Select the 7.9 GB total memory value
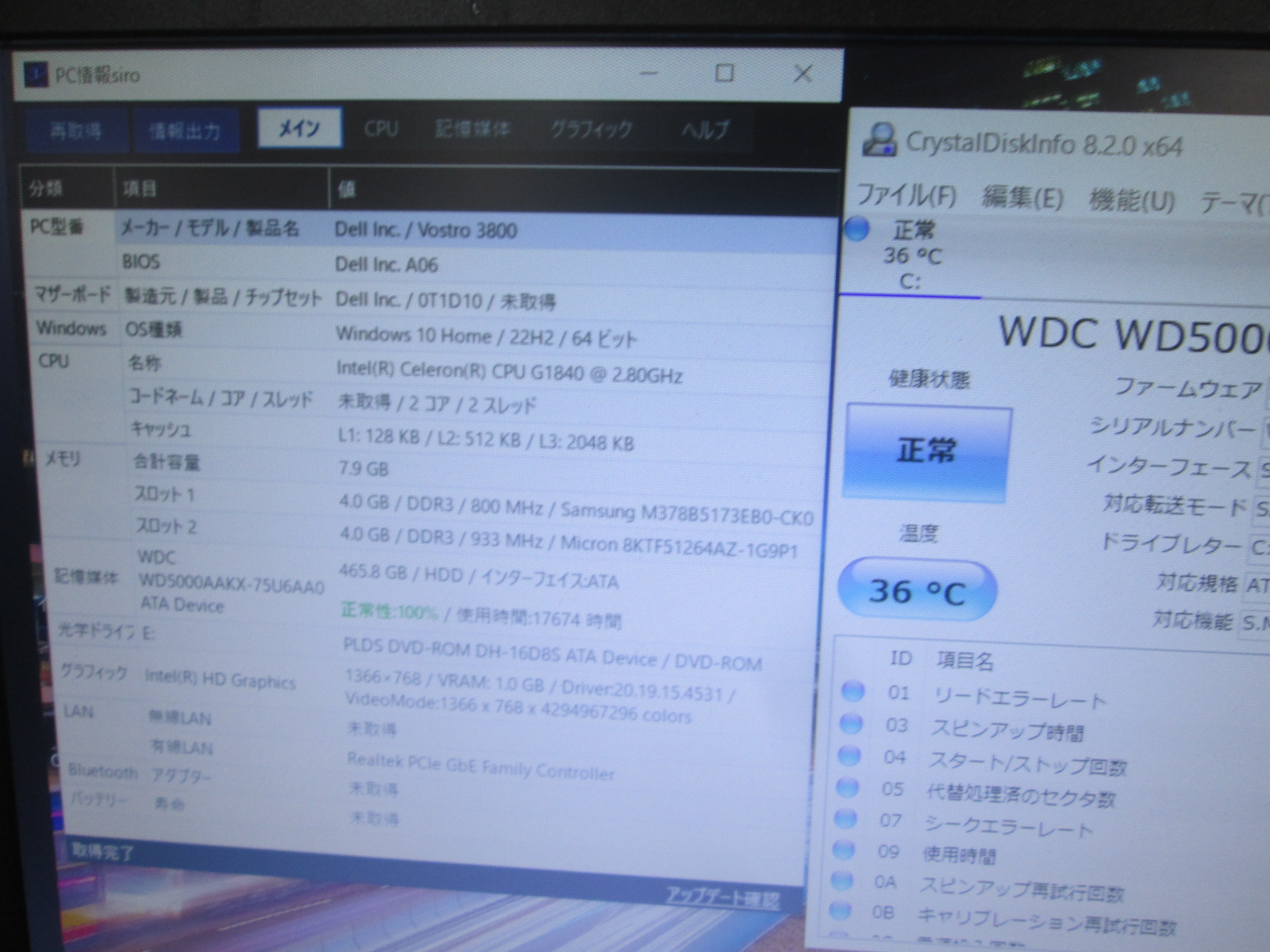1270x952 pixels. pos(364,469)
